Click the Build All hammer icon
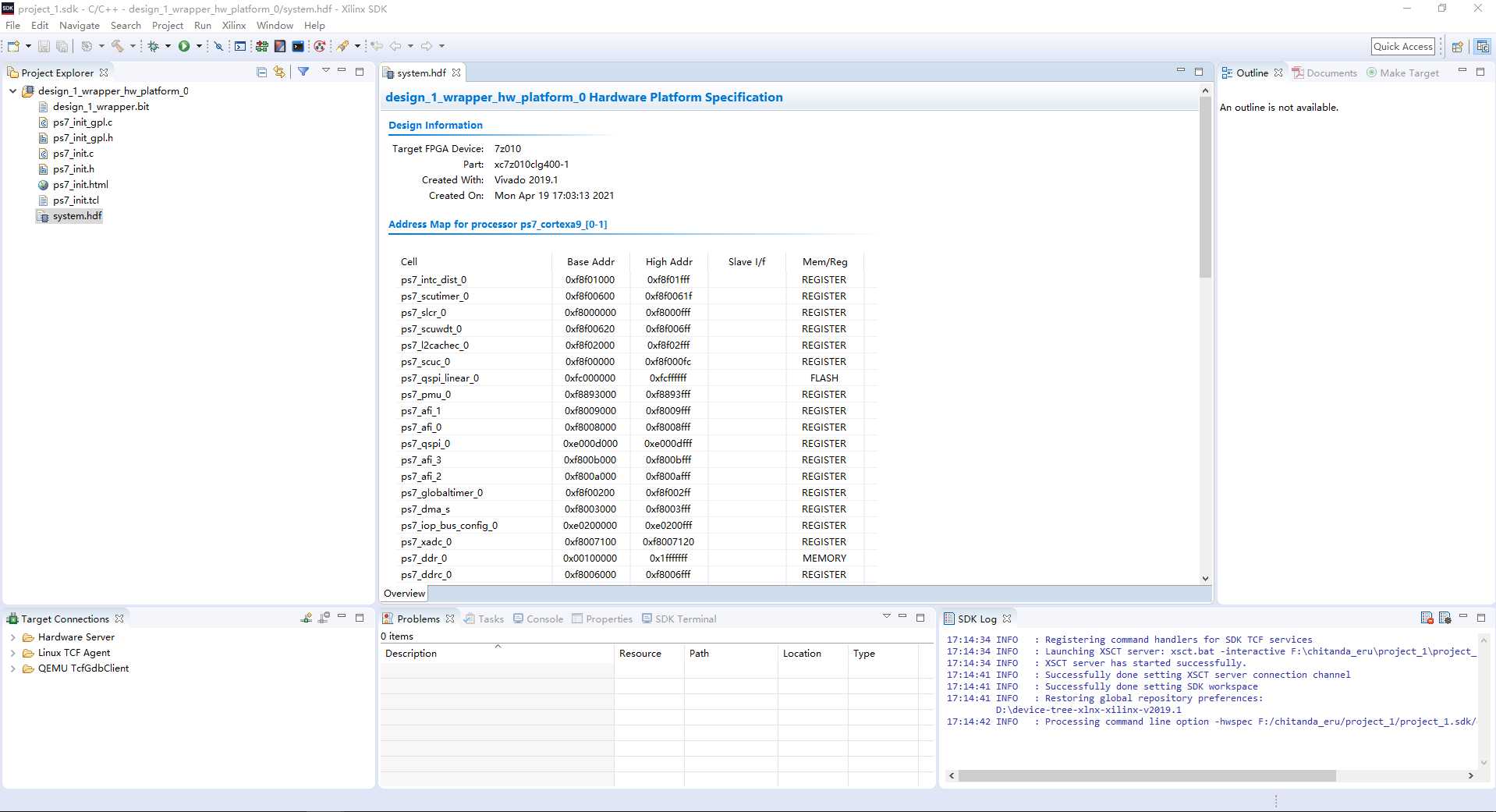The height and width of the screenshot is (812, 1496). coord(118,47)
